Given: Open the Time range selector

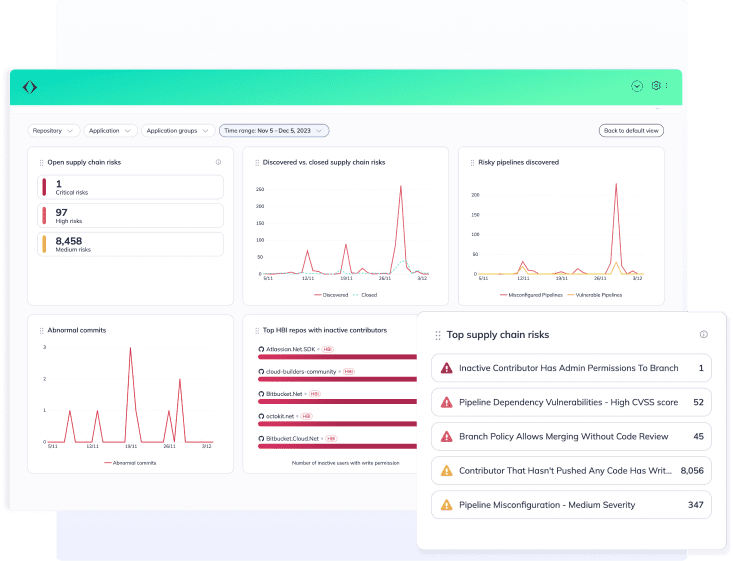Looking at the screenshot, I should [274, 130].
